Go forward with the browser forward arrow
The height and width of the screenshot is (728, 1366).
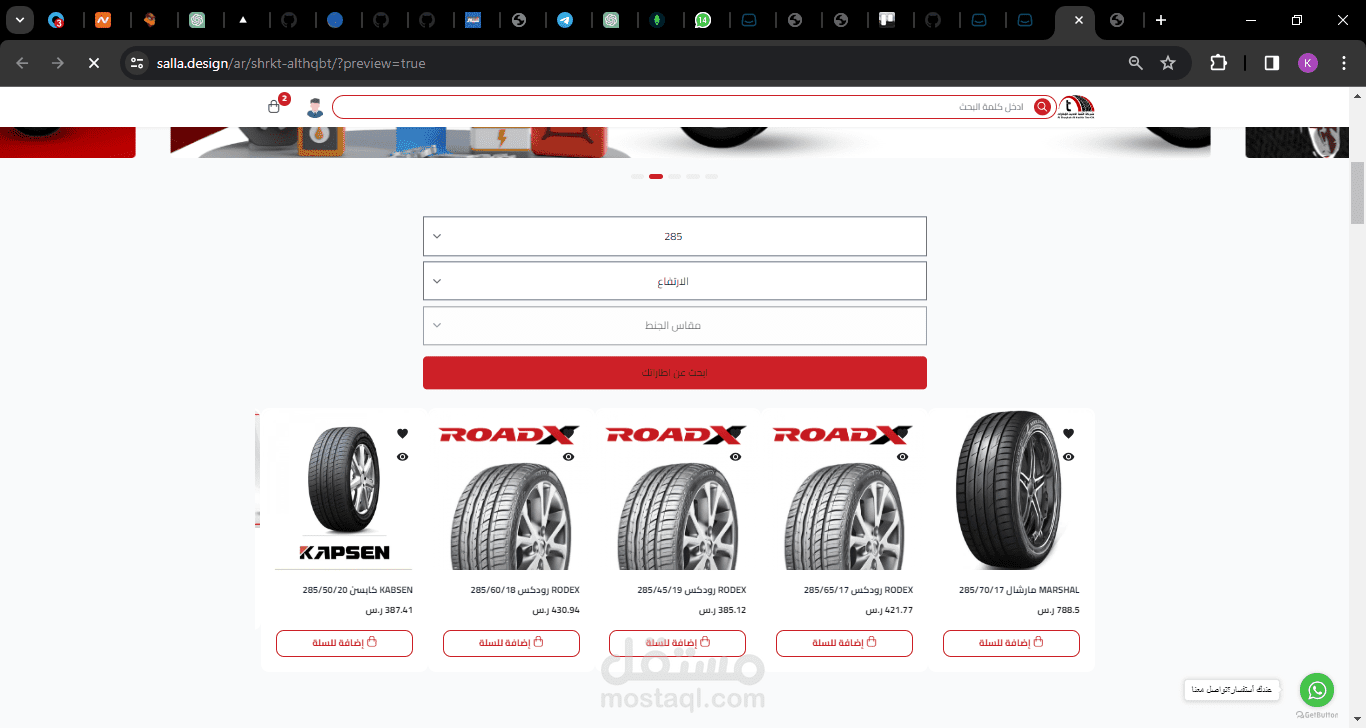coord(58,63)
